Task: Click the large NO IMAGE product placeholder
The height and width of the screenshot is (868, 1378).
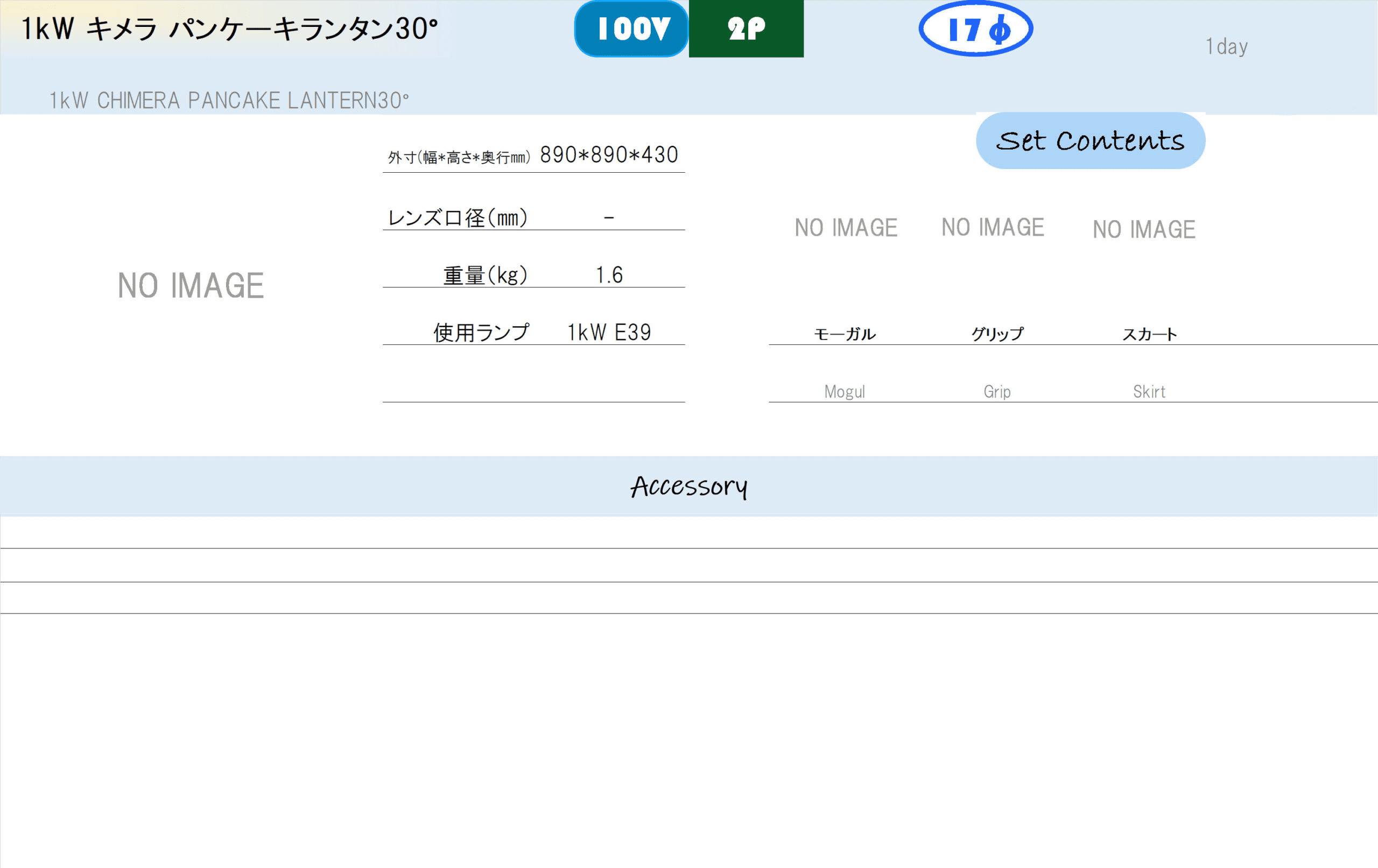Action: click(191, 286)
